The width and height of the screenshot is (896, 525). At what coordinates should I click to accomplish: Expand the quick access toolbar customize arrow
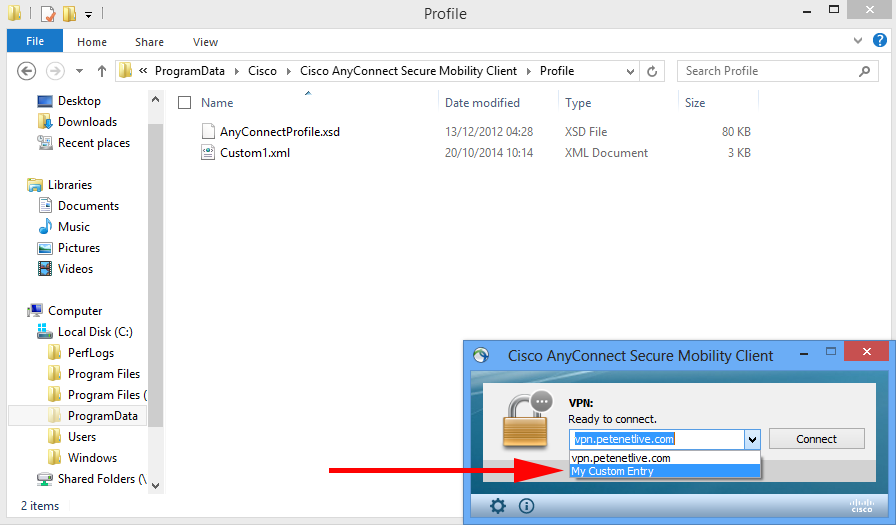tap(89, 14)
